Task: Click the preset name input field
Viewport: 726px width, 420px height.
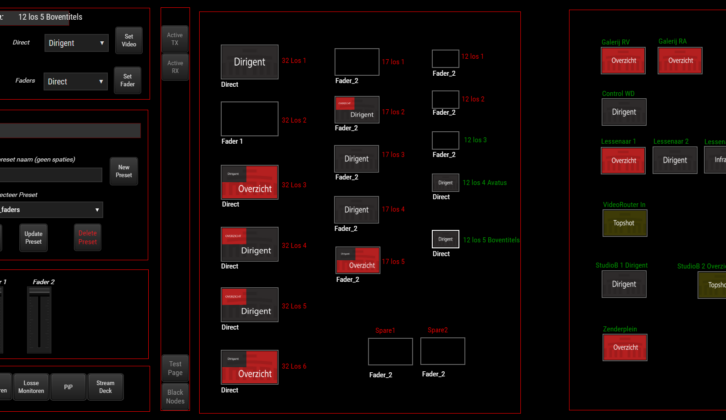Action: (x=50, y=175)
